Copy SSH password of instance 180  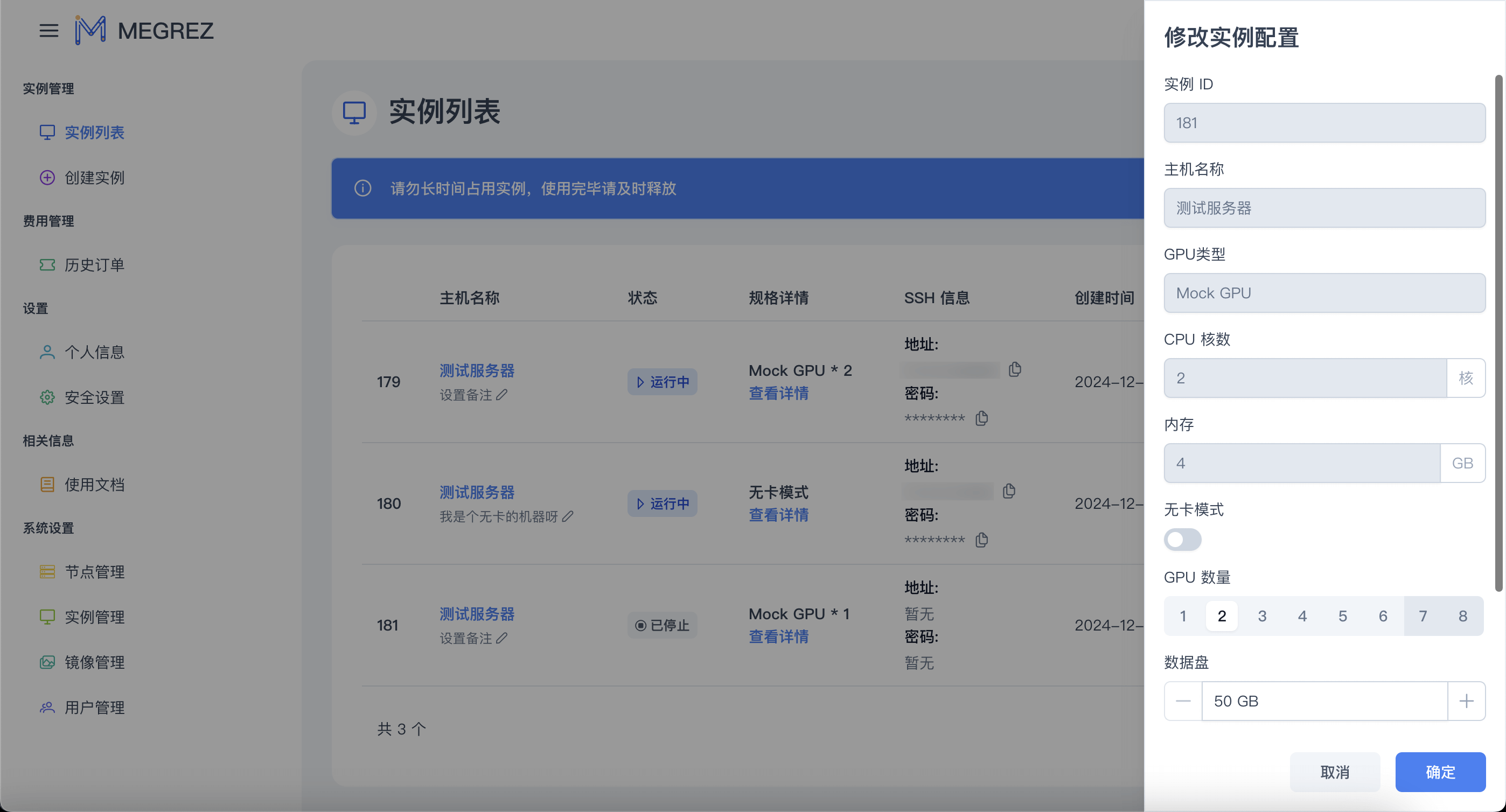click(981, 540)
